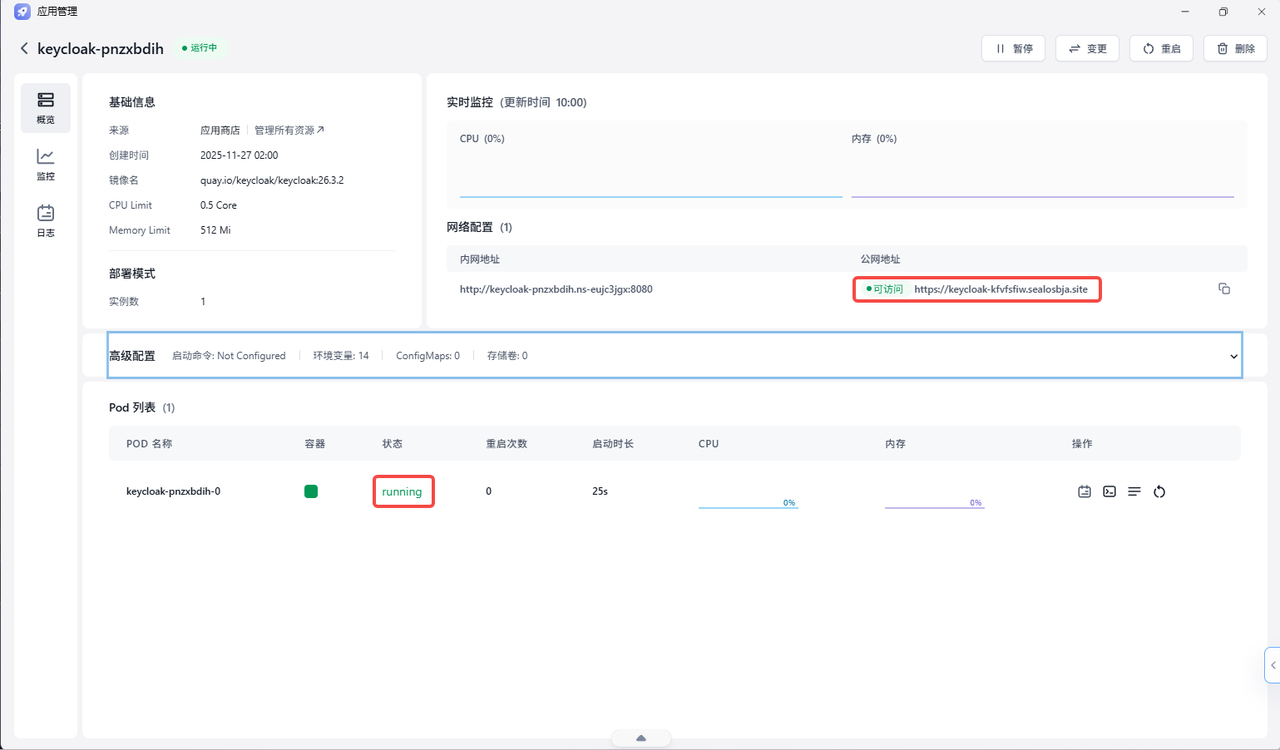
Task: Click the app title keycloak-pnzxbdih
Action: 100,48
